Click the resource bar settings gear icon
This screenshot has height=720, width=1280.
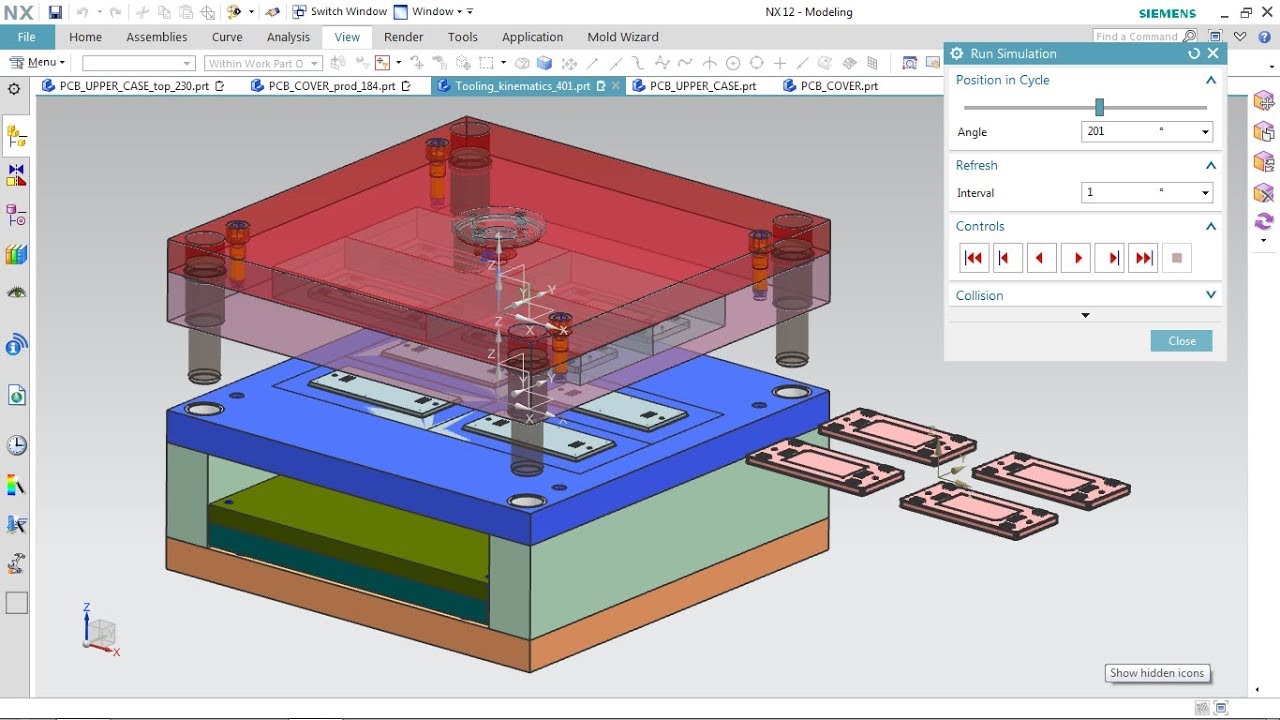(x=14, y=89)
